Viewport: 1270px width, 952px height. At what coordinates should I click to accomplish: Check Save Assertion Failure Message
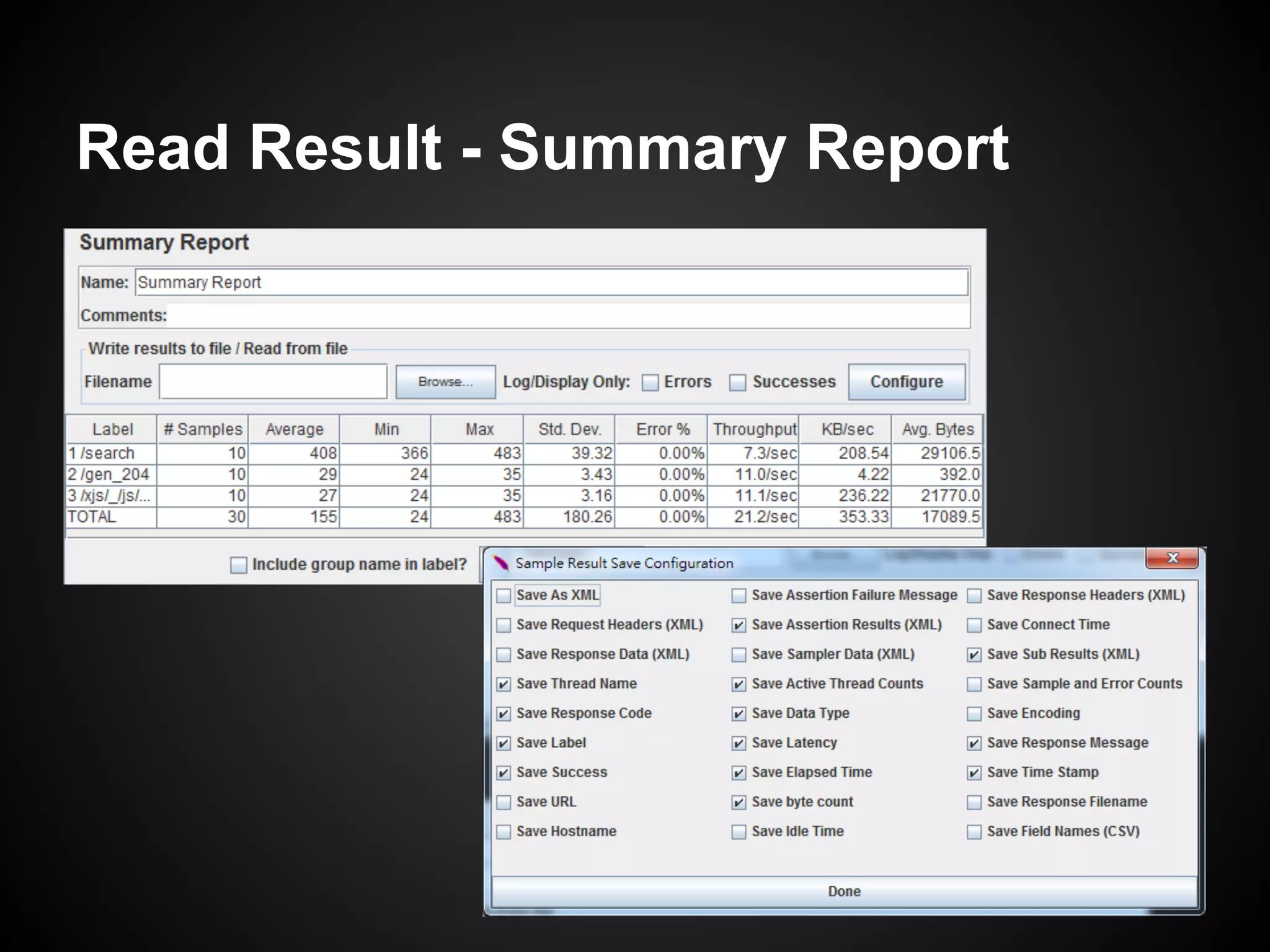pyautogui.click(x=739, y=596)
